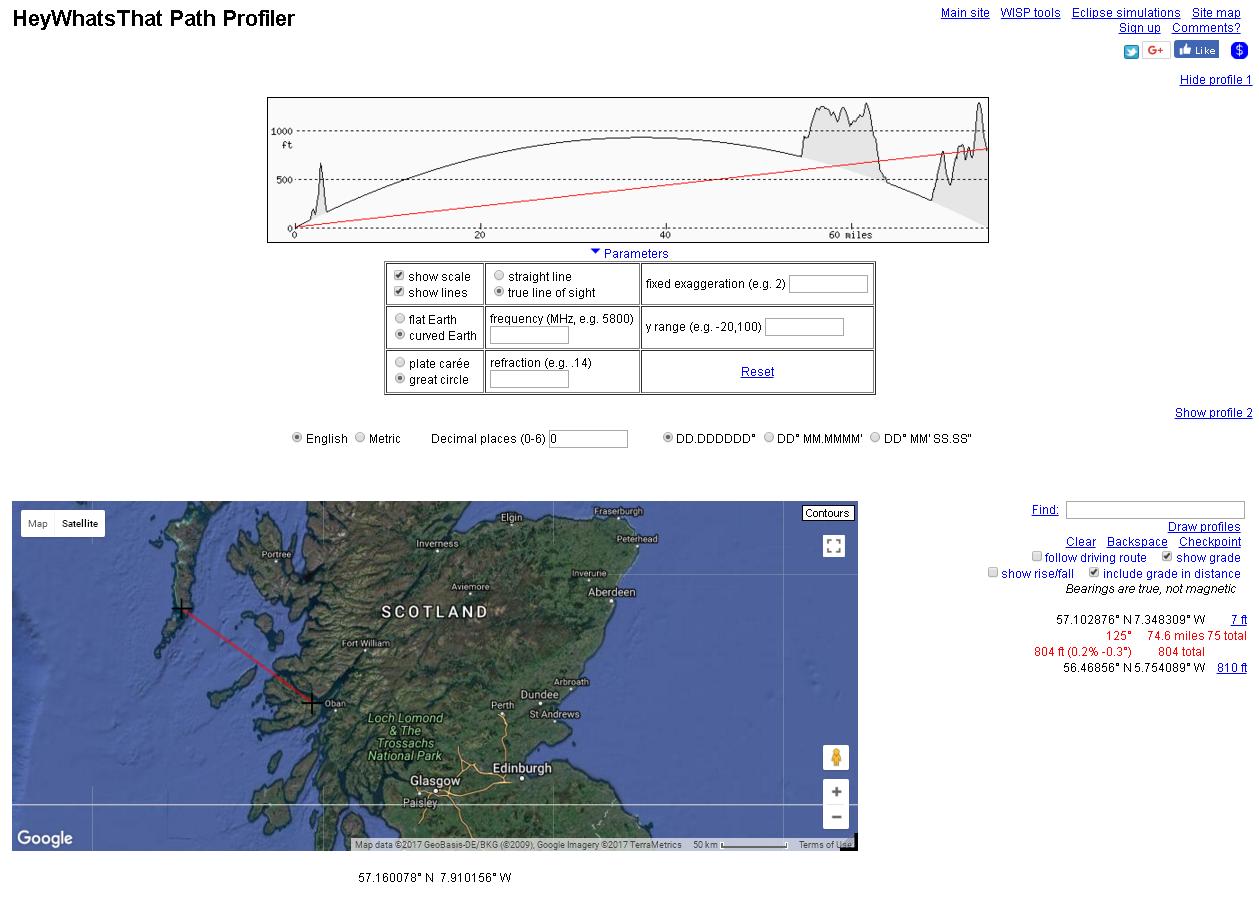Click the Checkpoint link
This screenshot has width=1259, height=897.
click(x=1210, y=542)
